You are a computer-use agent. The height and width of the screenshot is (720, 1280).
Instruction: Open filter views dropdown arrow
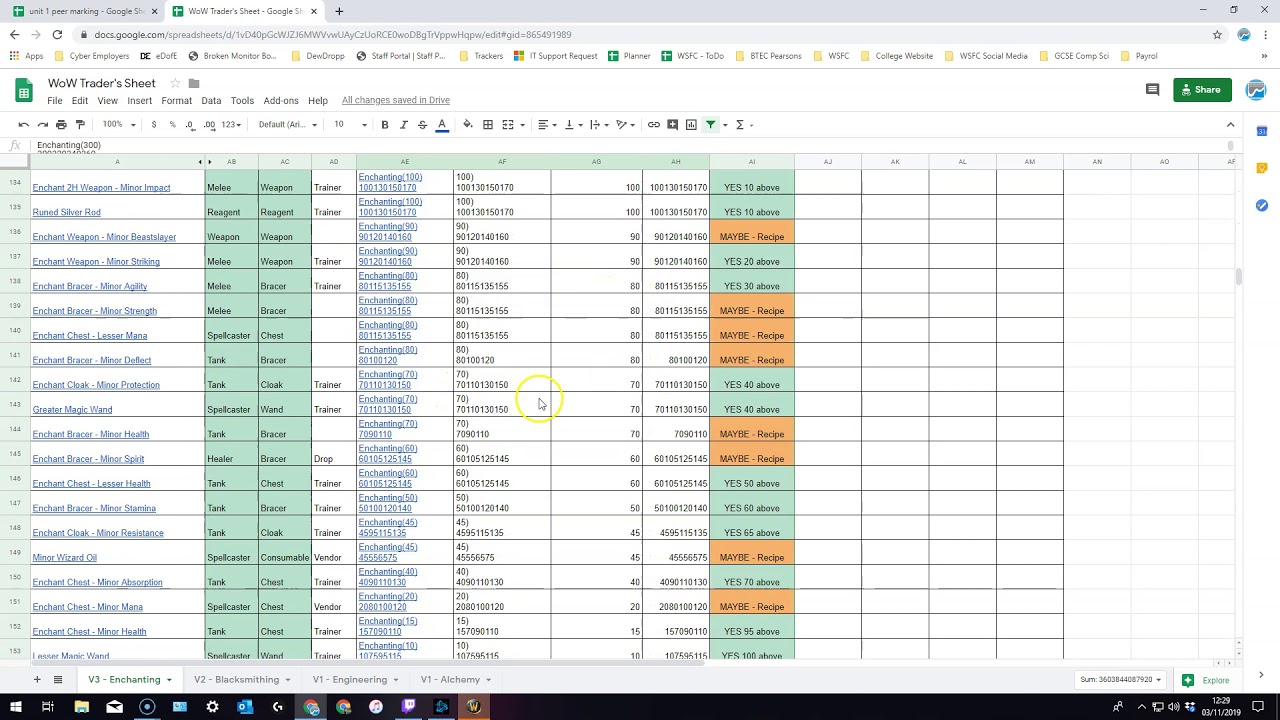pyautogui.click(x=725, y=125)
